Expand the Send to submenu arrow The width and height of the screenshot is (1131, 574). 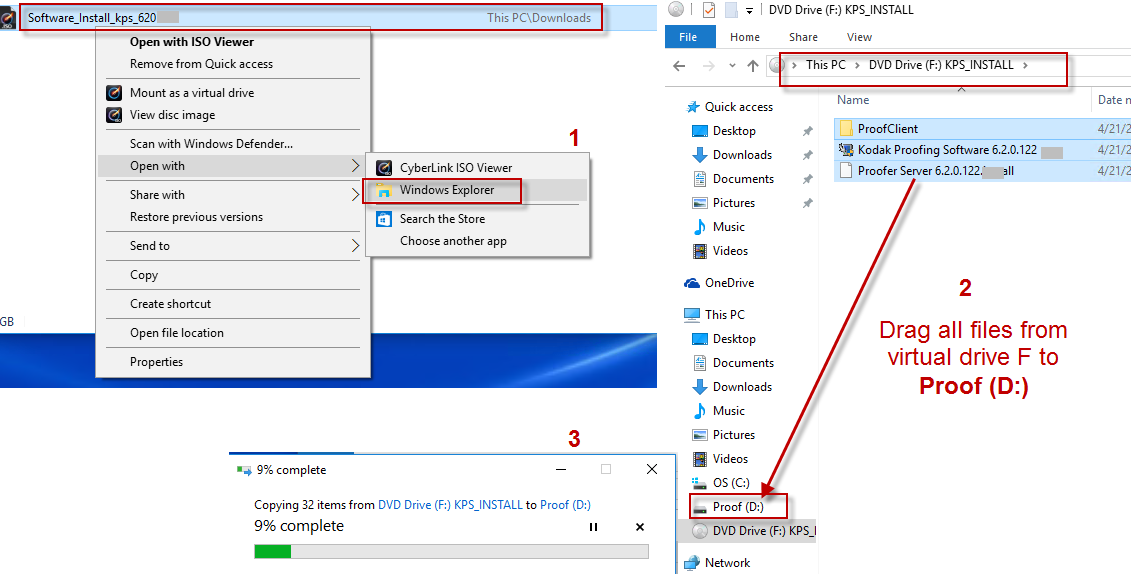(355, 246)
